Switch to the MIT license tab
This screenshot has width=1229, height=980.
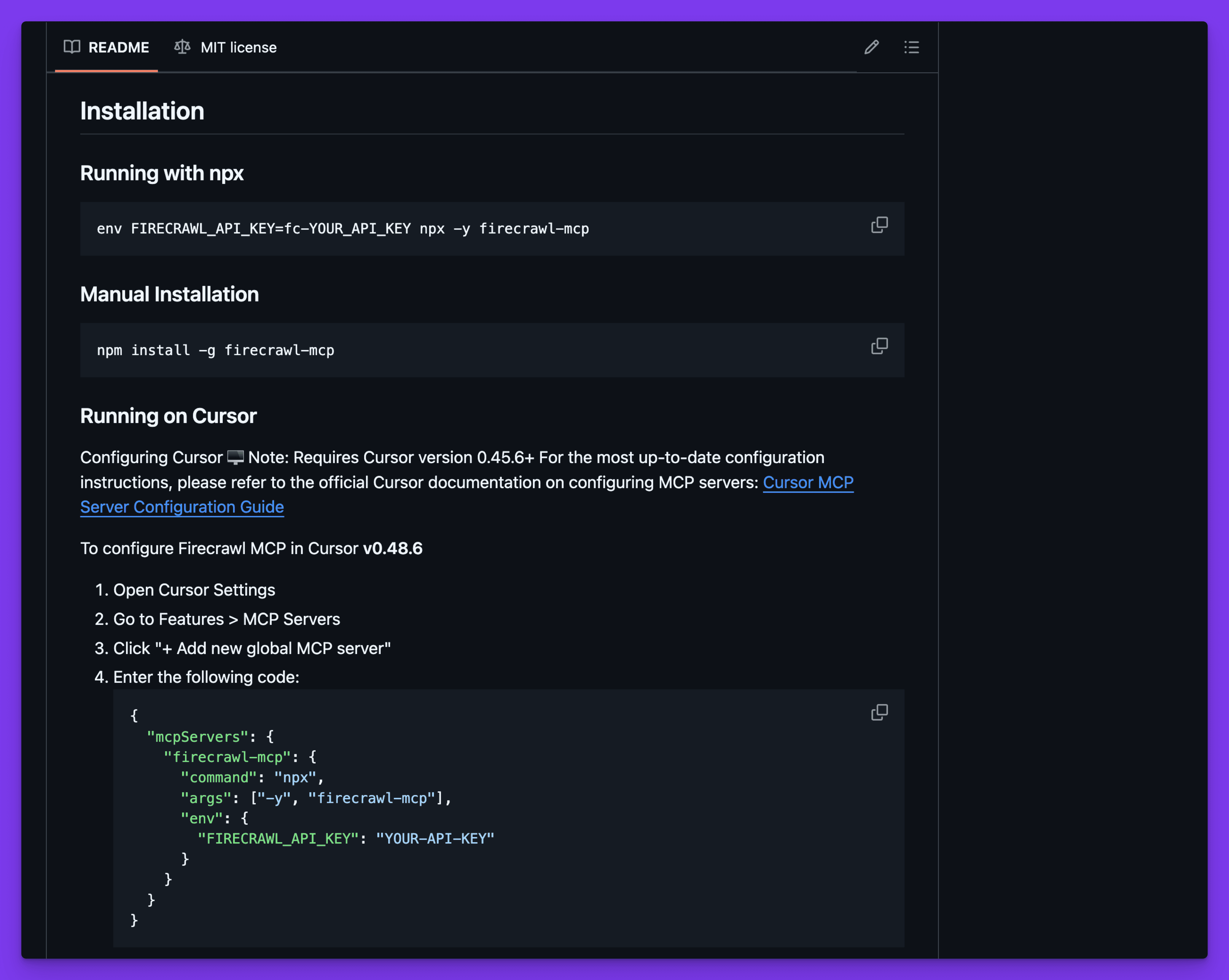[226, 47]
